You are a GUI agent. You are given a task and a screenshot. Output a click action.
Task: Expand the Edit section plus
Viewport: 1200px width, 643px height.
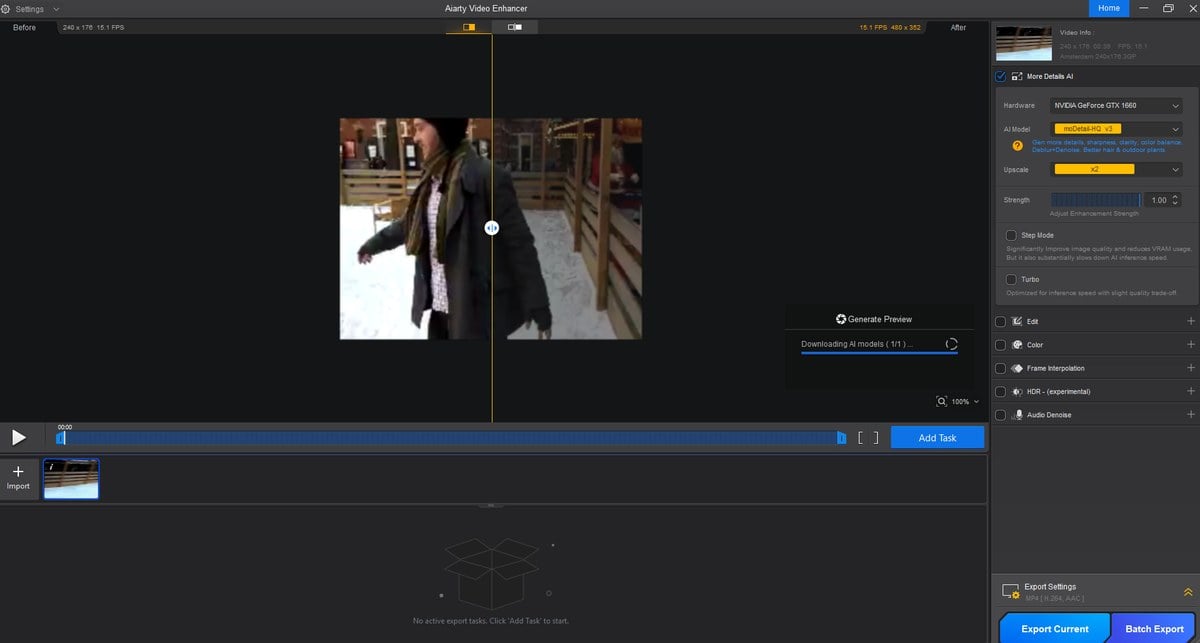(1190, 322)
